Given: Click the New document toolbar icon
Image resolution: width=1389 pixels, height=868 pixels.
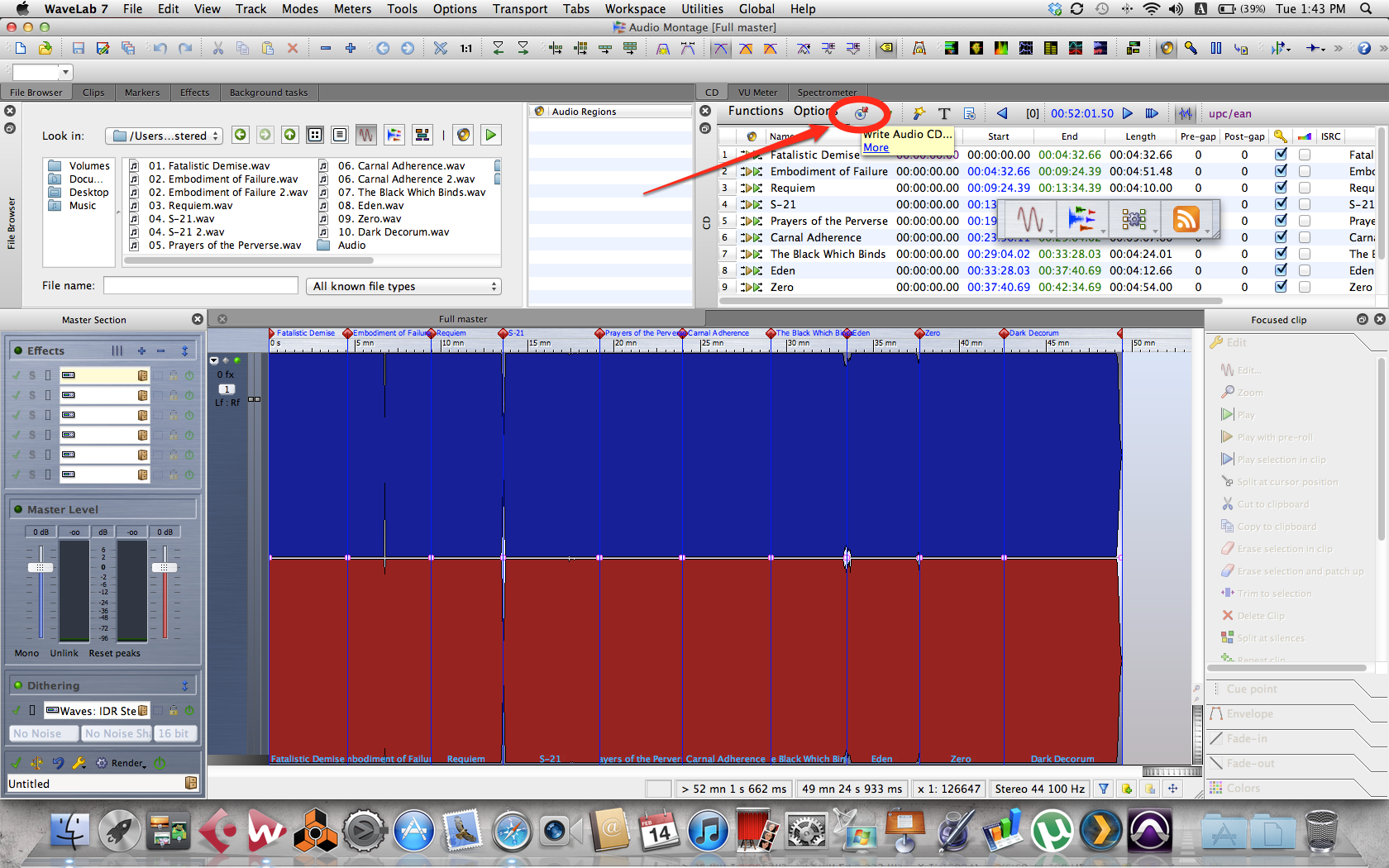Looking at the screenshot, I should (x=21, y=49).
